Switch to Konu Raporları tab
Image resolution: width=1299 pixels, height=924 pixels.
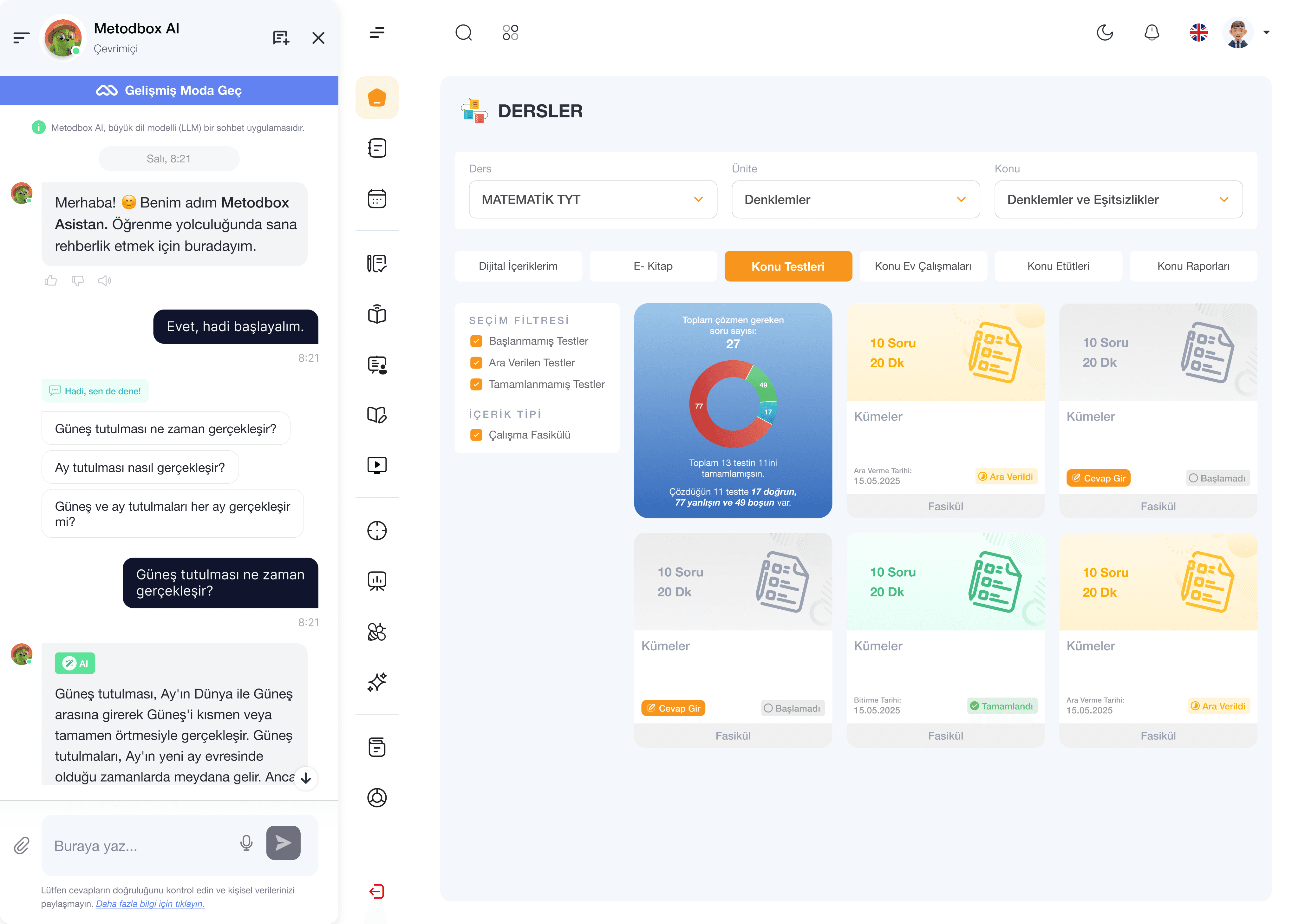[1193, 266]
